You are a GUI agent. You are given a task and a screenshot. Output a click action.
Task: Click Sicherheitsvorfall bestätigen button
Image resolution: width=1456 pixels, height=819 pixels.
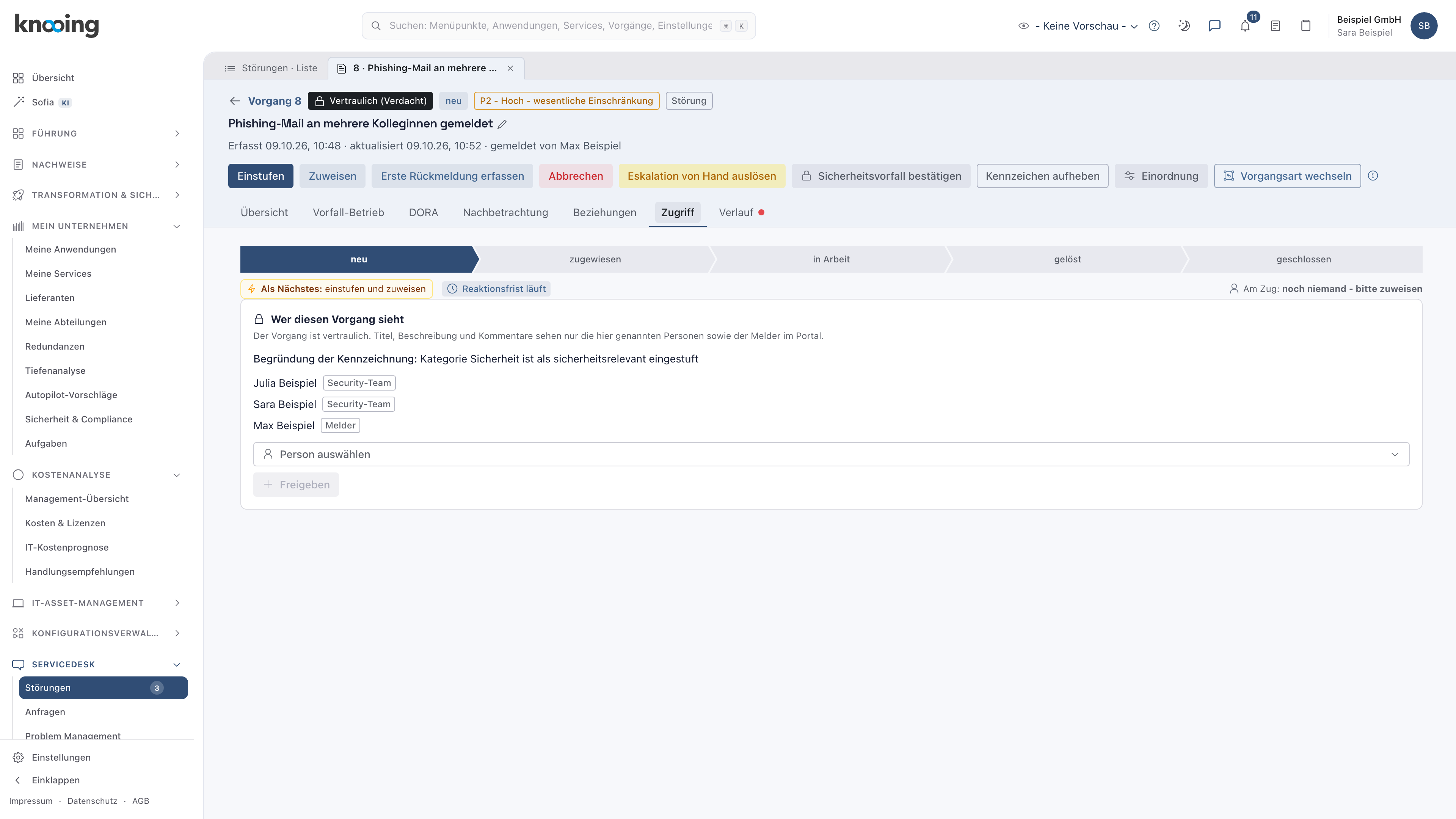[880, 176]
